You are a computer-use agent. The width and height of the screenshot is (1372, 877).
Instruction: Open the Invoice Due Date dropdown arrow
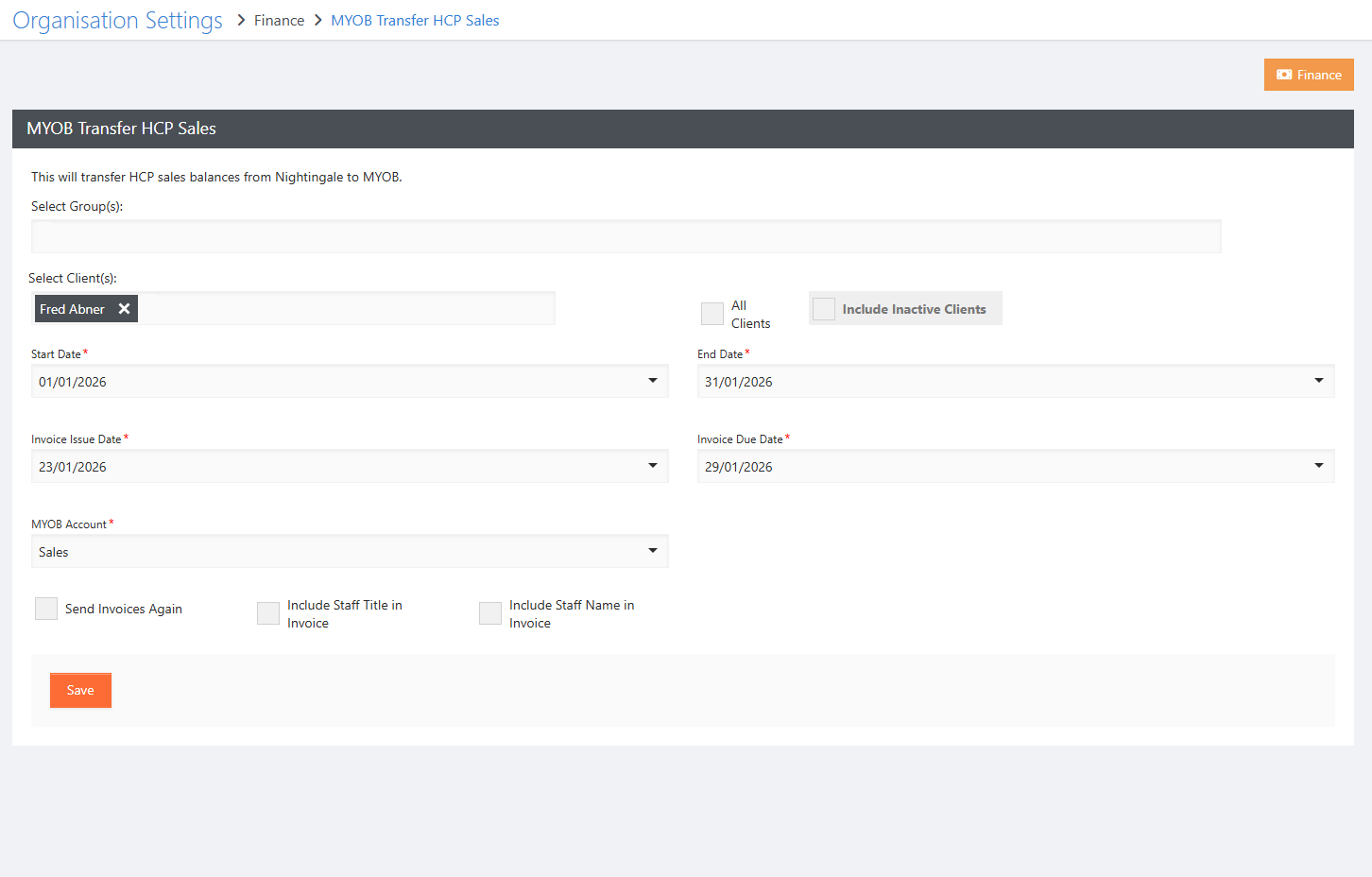click(x=1318, y=466)
